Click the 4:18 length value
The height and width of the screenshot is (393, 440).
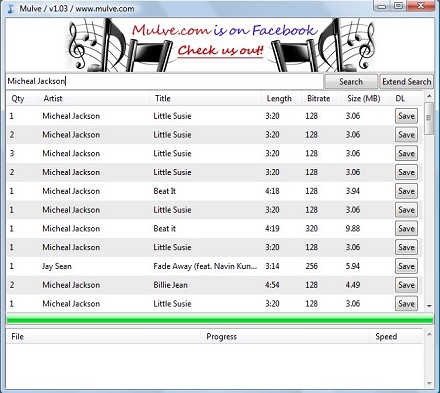[x=272, y=191]
